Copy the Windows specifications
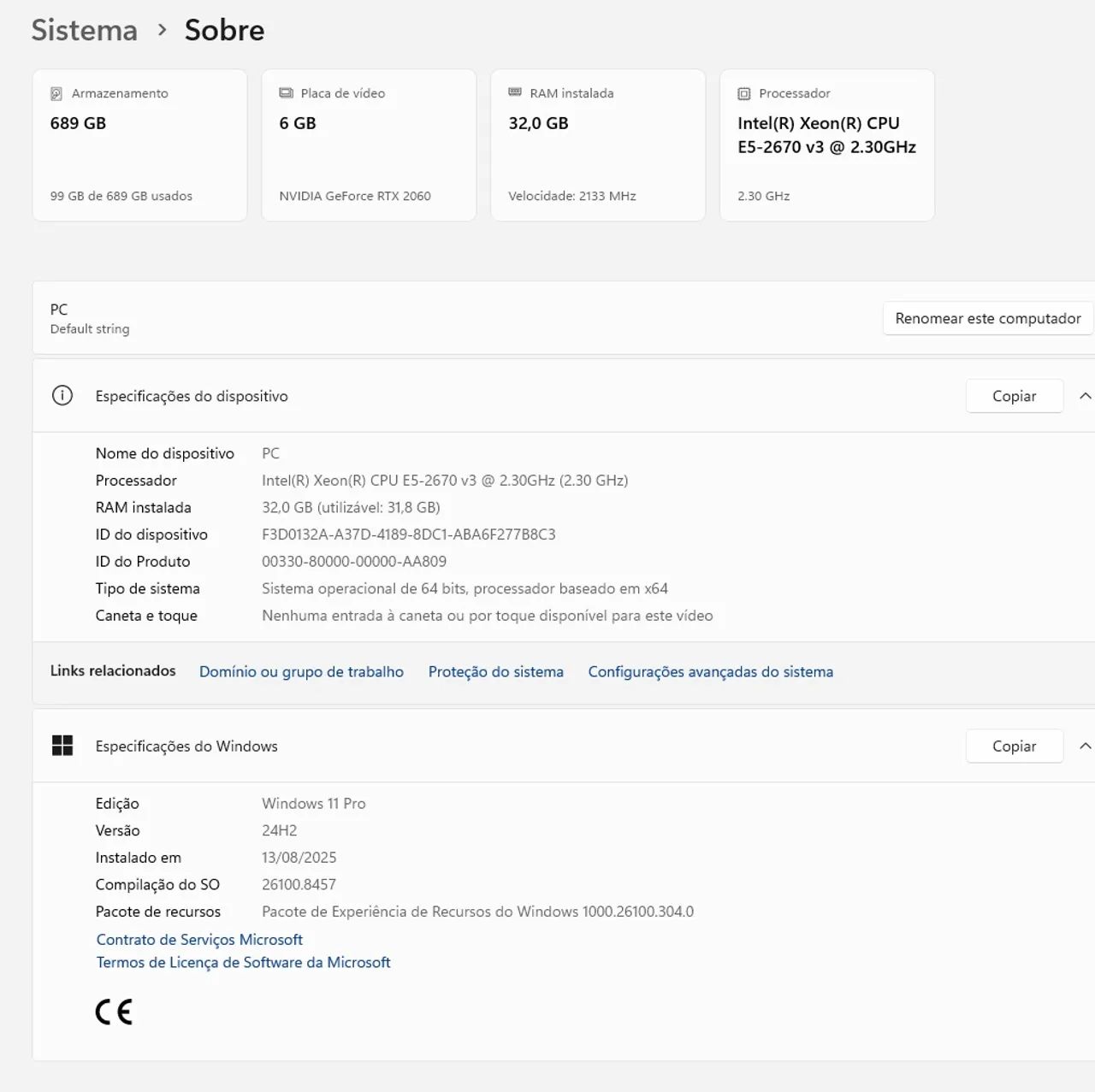1095x1092 pixels. [1015, 747]
